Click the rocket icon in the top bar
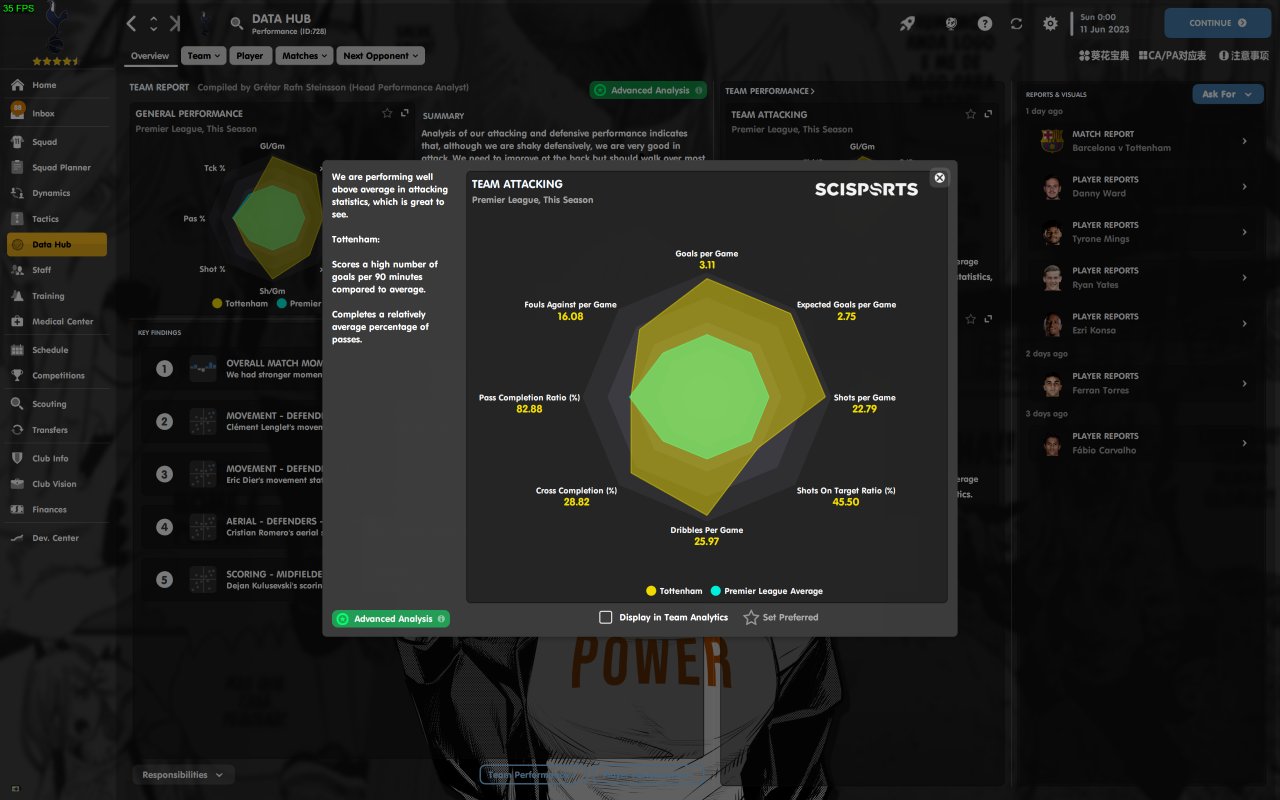The width and height of the screenshot is (1280, 800). coord(907,23)
